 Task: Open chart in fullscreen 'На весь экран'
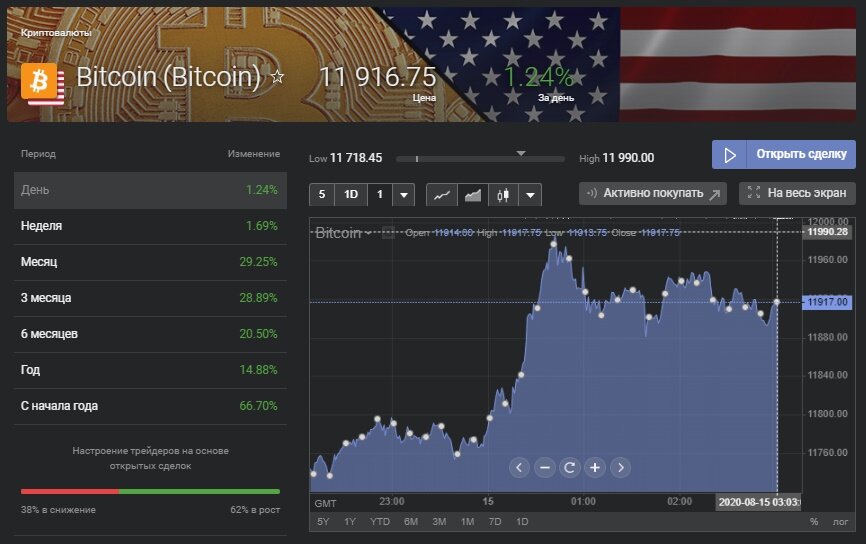click(797, 193)
